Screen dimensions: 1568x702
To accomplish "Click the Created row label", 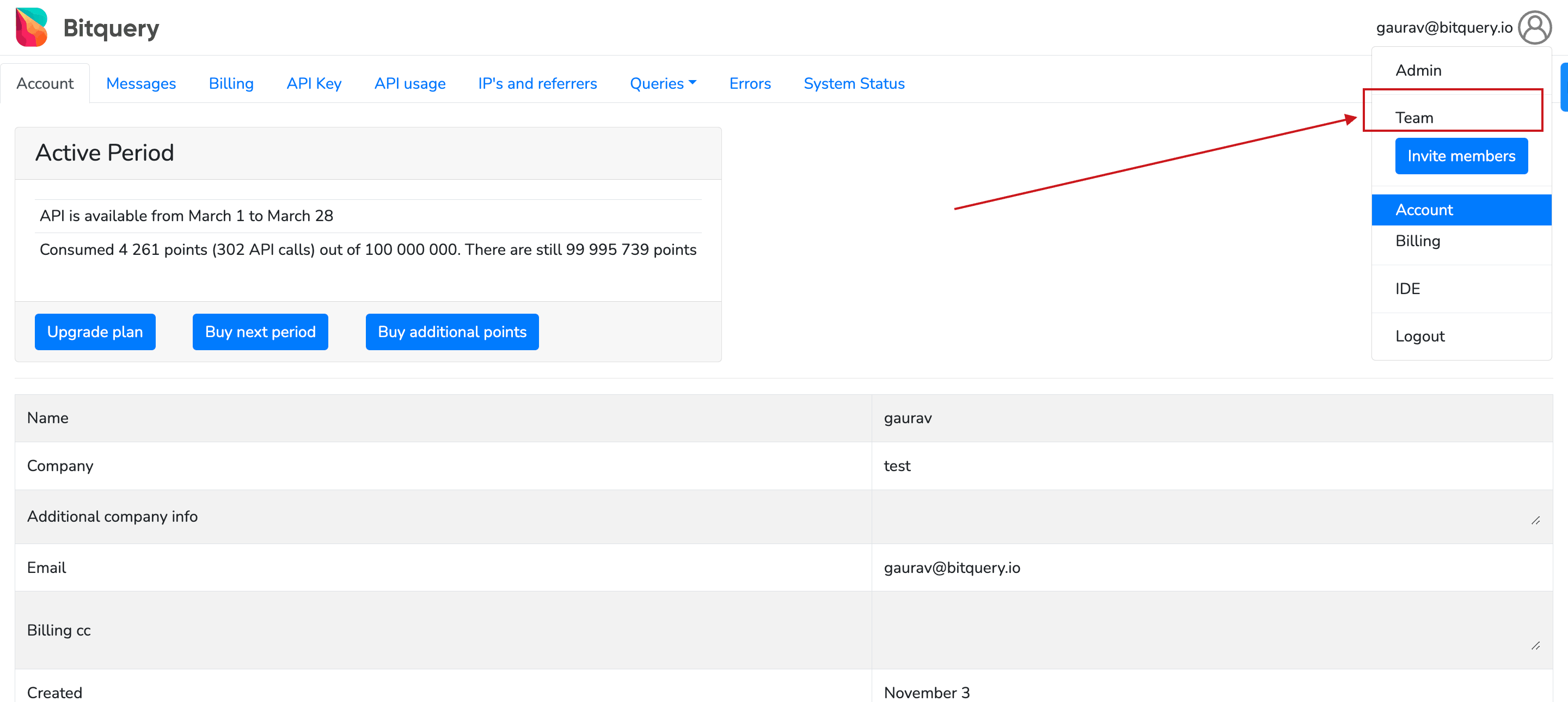I will pyautogui.click(x=54, y=692).
